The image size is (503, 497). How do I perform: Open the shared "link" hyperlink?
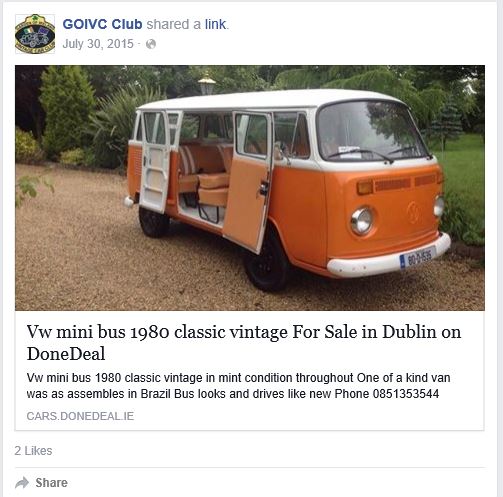coord(215,24)
